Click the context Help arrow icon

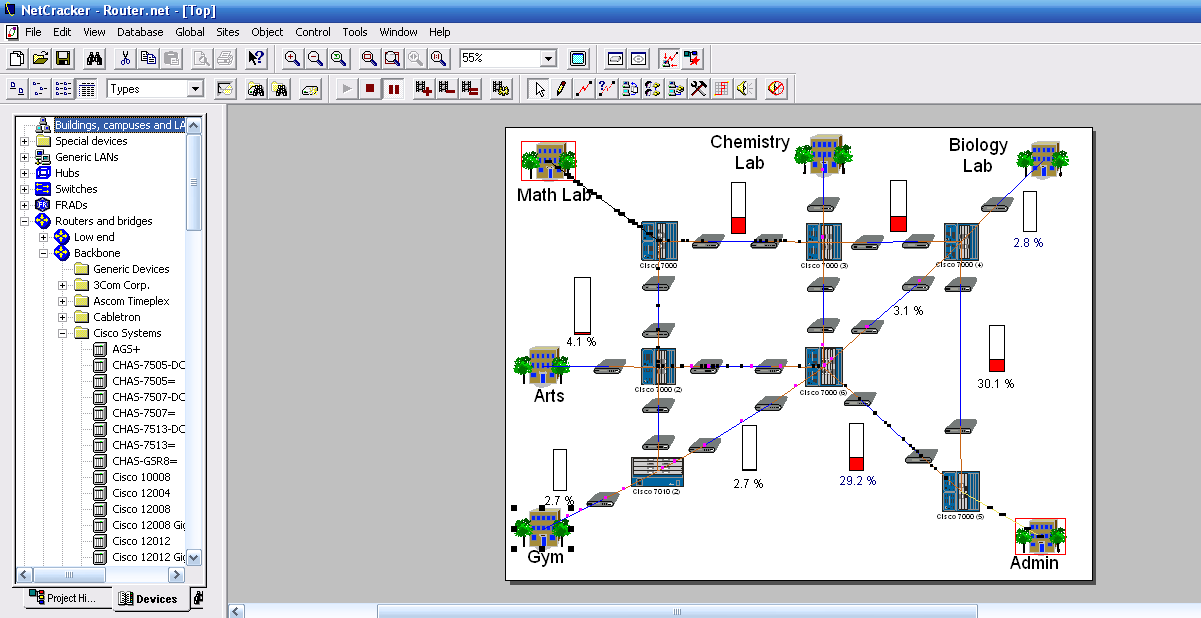pos(256,59)
